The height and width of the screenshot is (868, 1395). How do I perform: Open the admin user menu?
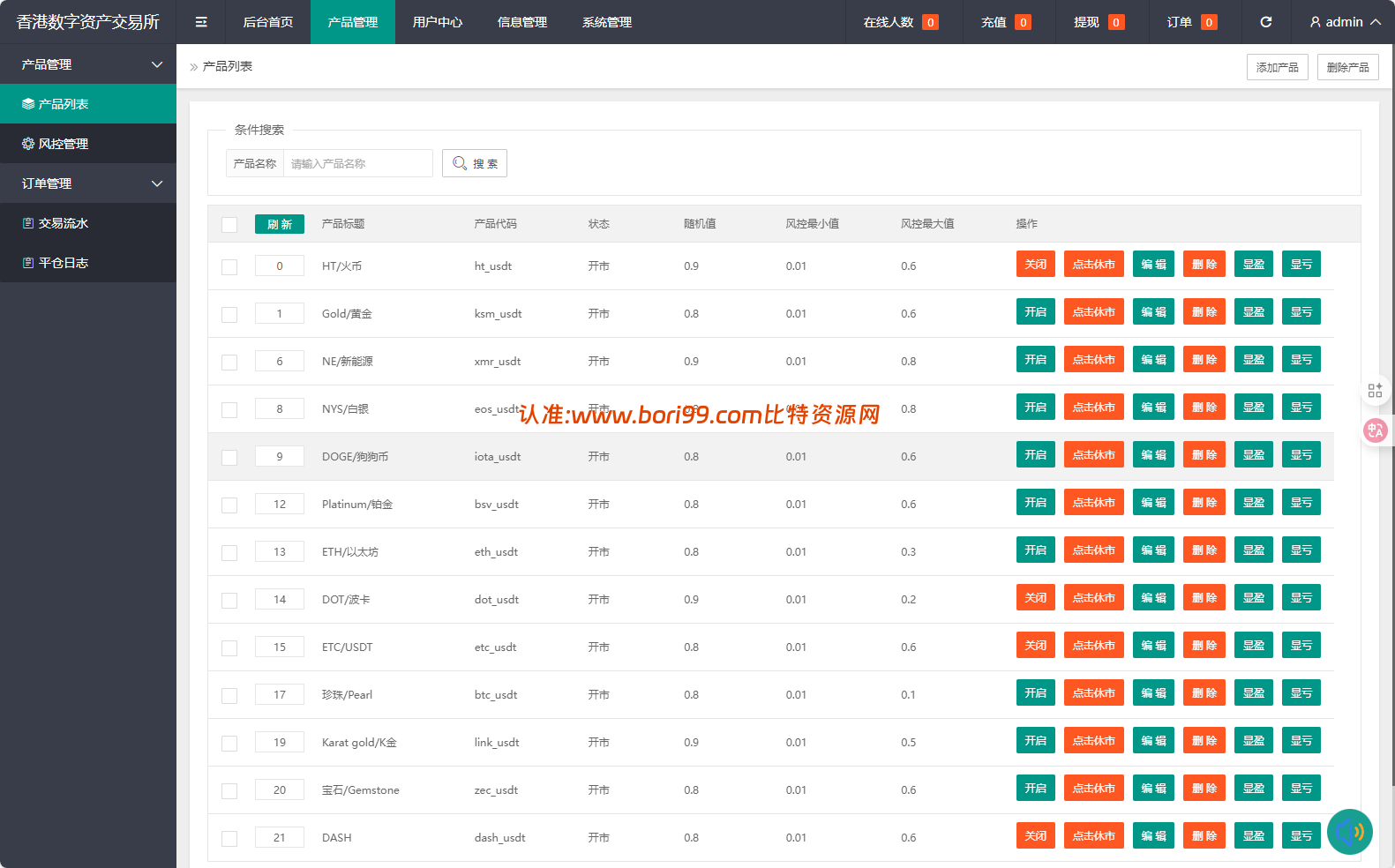(x=1346, y=22)
